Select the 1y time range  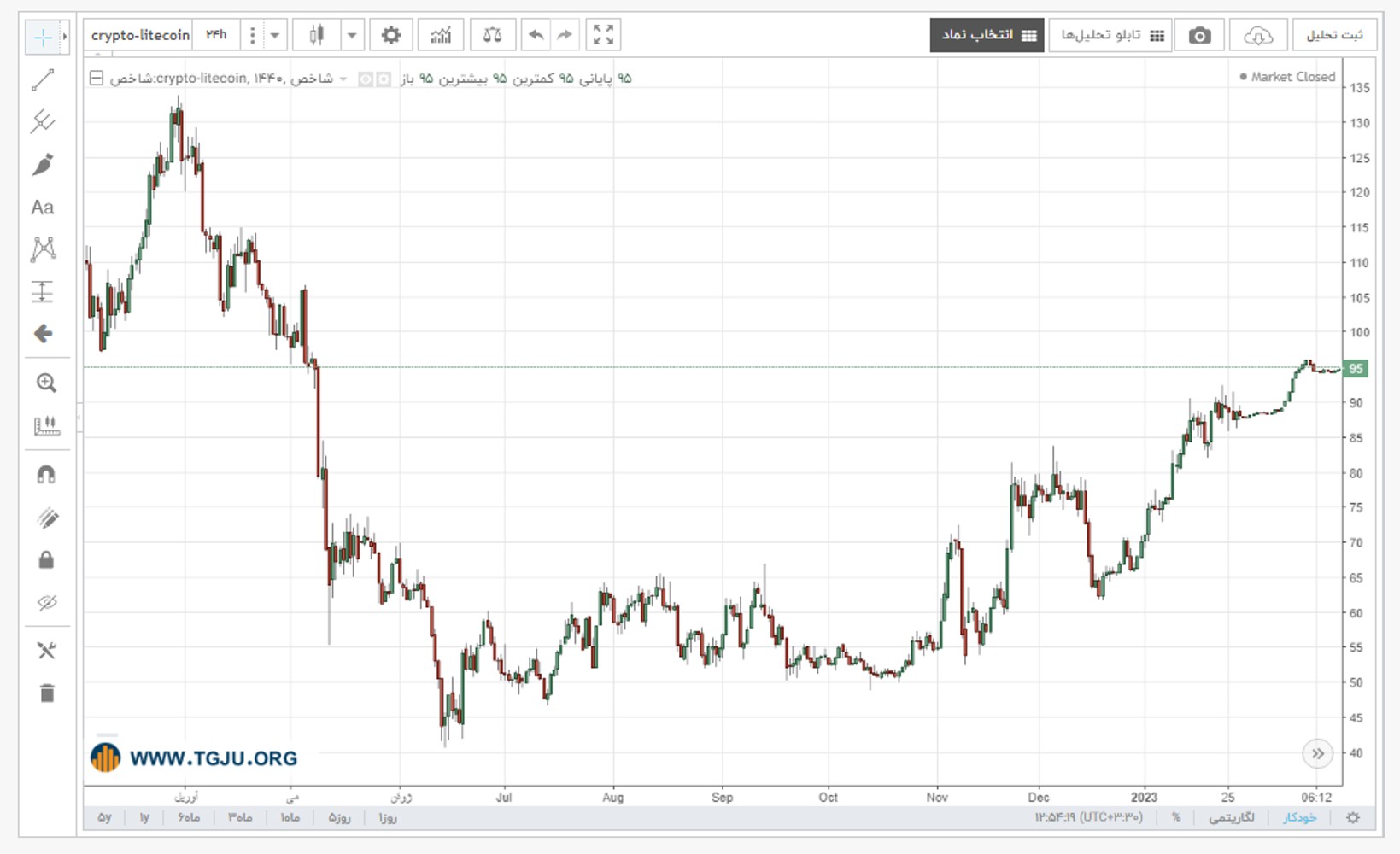tap(144, 817)
